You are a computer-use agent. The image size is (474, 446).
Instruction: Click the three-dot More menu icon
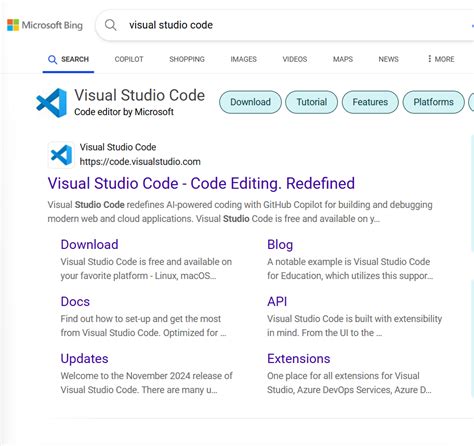coord(429,59)
